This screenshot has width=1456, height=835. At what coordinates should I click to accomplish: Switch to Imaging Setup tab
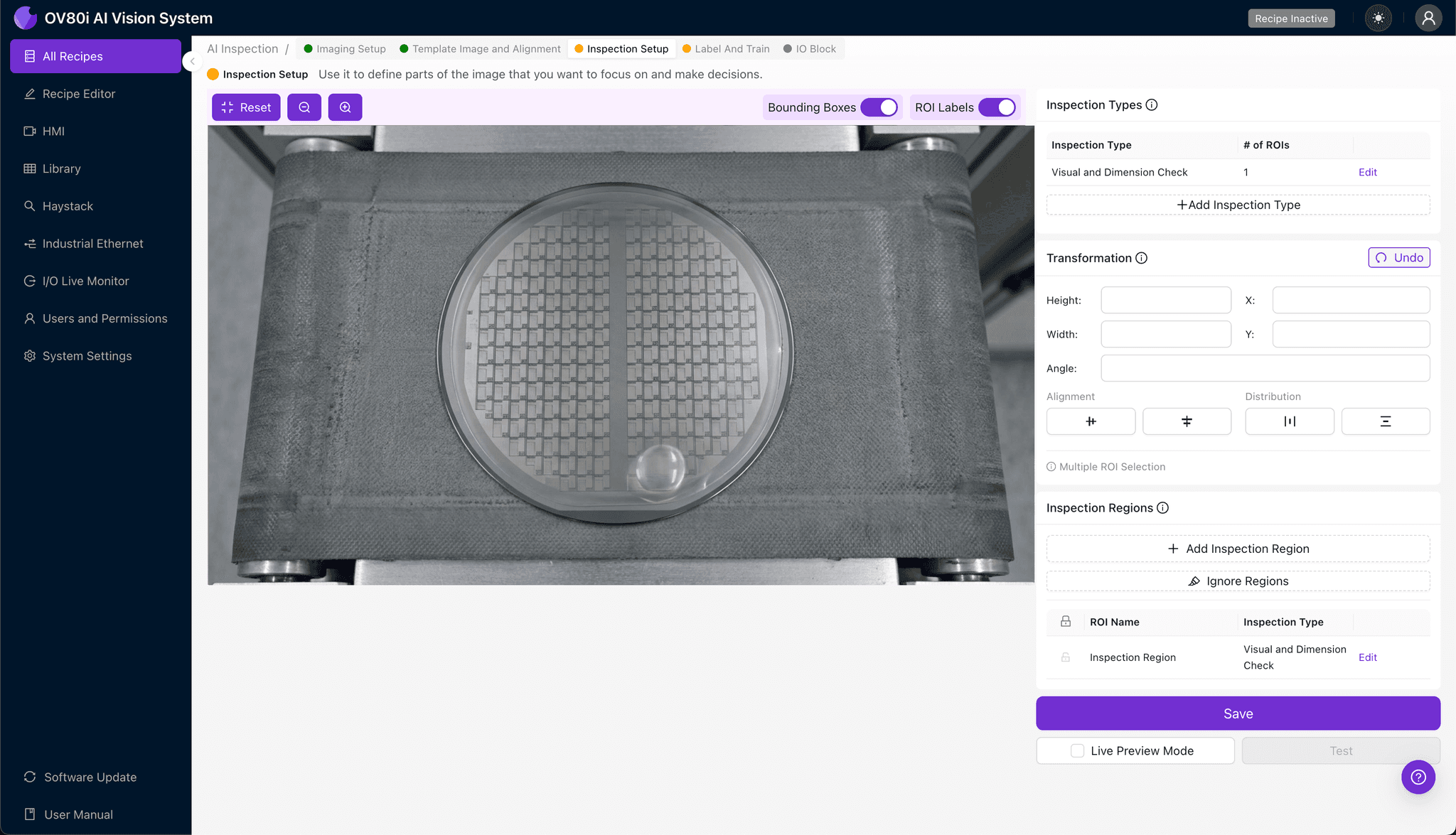(x=345, y=48)
